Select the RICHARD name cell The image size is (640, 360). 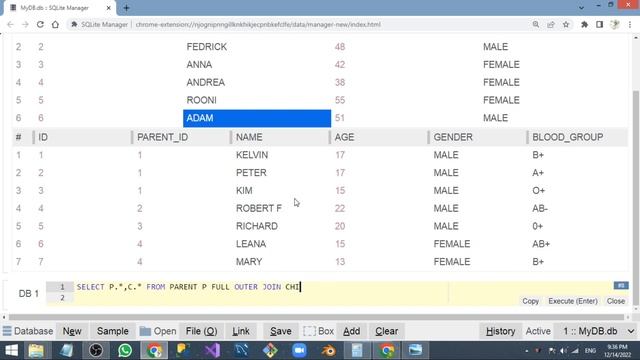(x=257, y=226)
